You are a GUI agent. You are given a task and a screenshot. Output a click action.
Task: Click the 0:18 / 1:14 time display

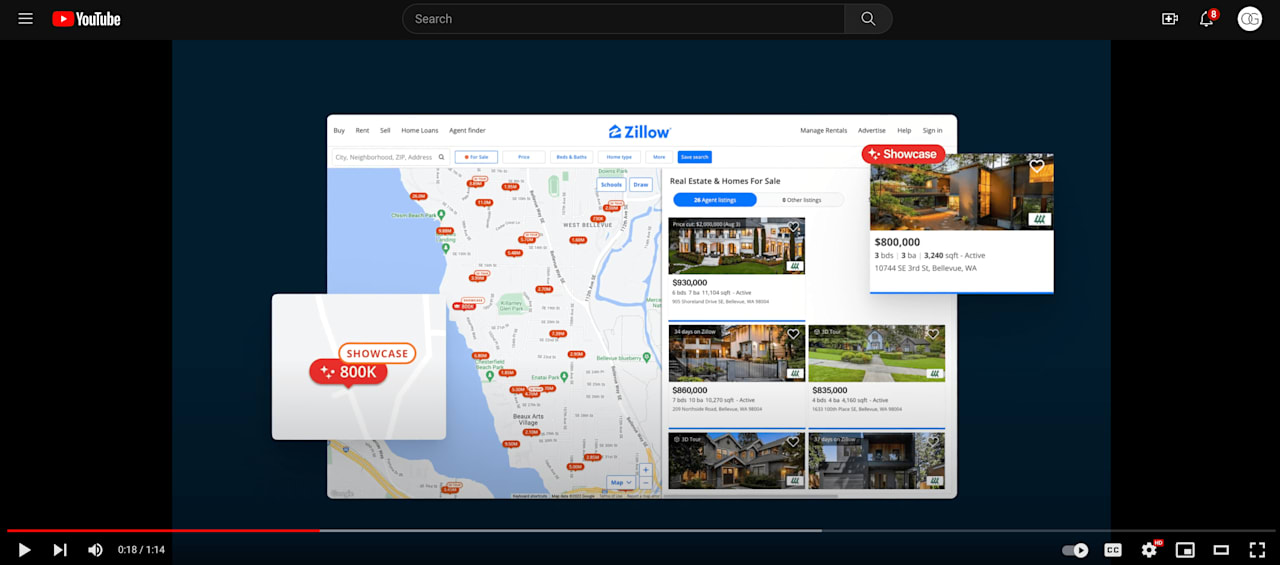coord(141,550)
